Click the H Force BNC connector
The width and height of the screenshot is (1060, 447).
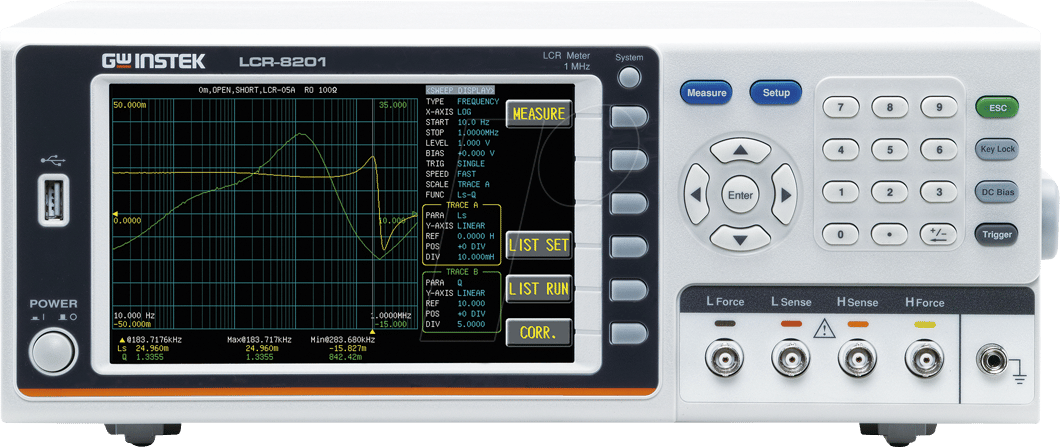924,358
